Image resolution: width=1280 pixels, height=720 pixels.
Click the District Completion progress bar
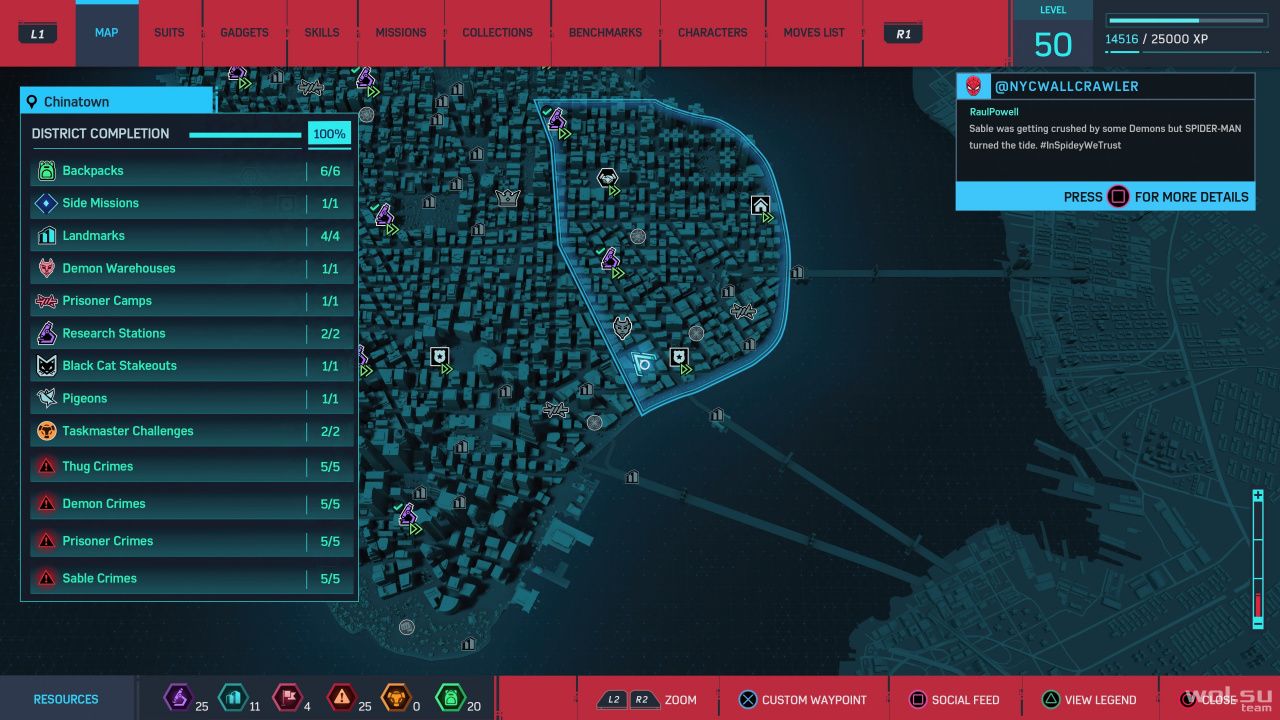[x=245, y=135]
